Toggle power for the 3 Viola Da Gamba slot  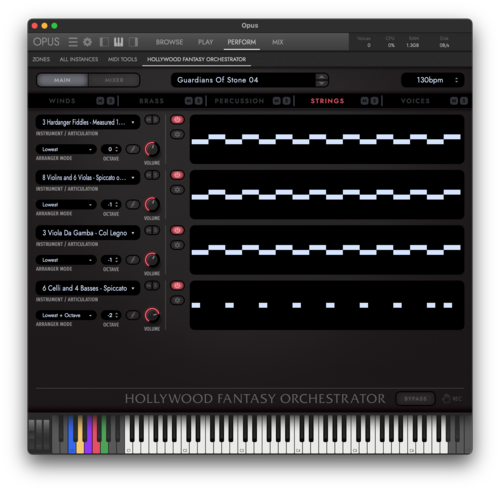(x=177, y=230)
